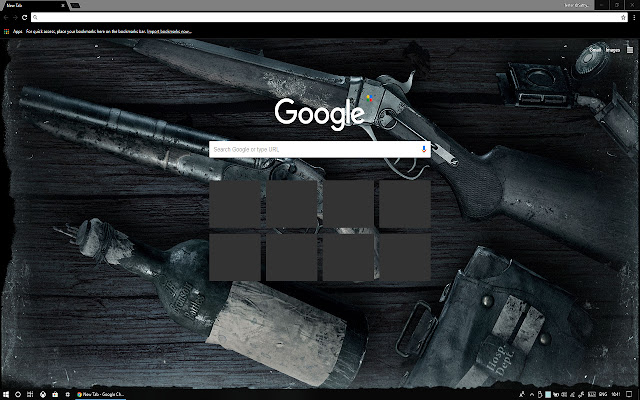
Task: Click the forward navigation arrow
Action: (x=15, y=18)
